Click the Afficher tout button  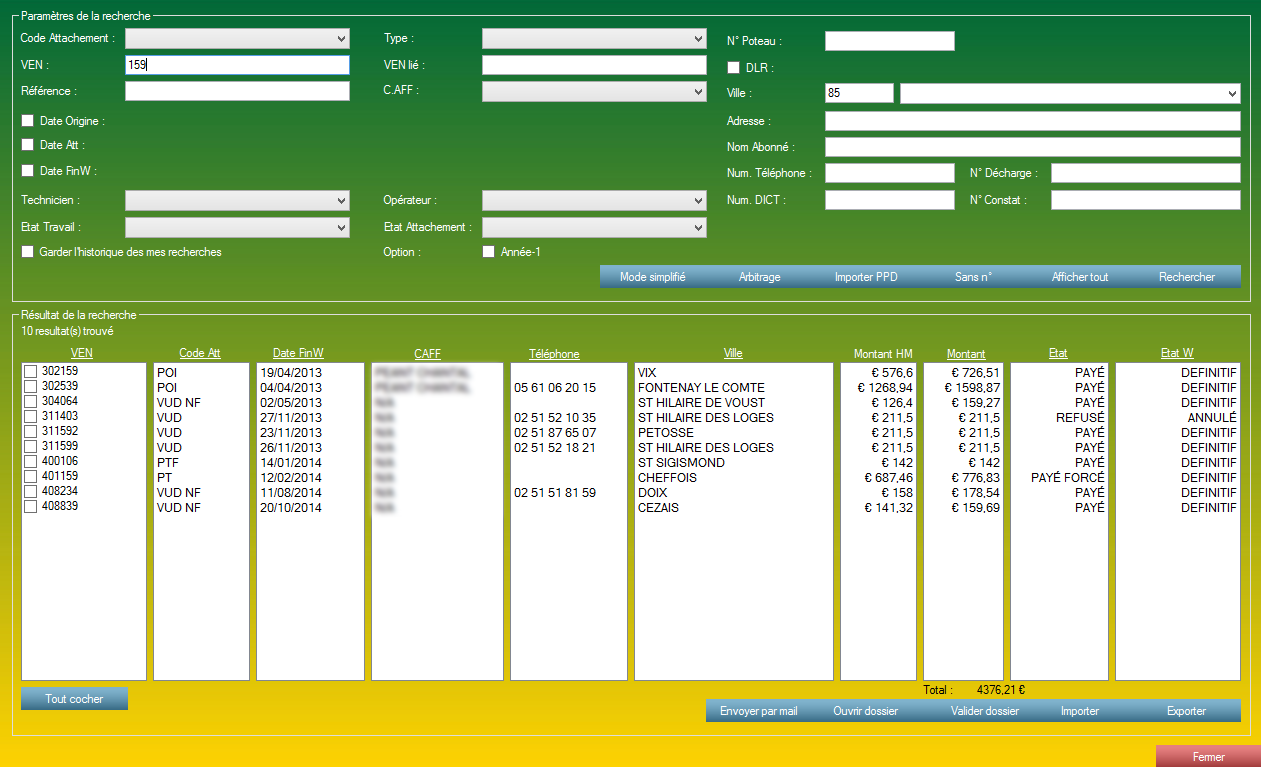tap(1079, 277)
